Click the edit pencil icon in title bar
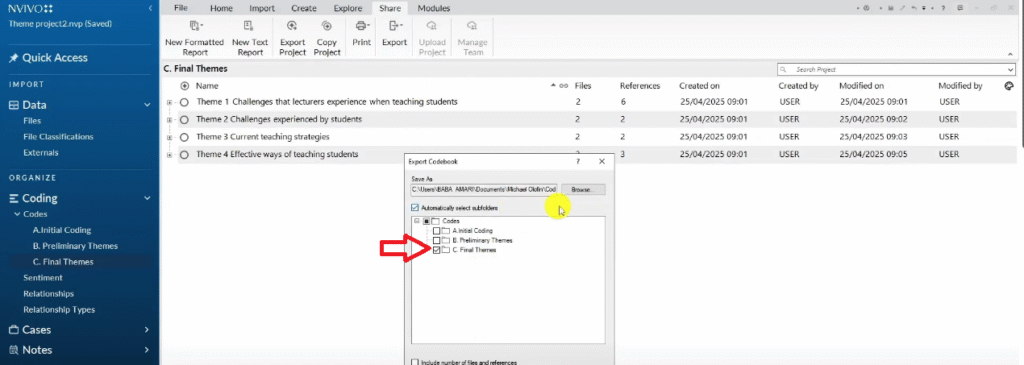 (903, 8)
